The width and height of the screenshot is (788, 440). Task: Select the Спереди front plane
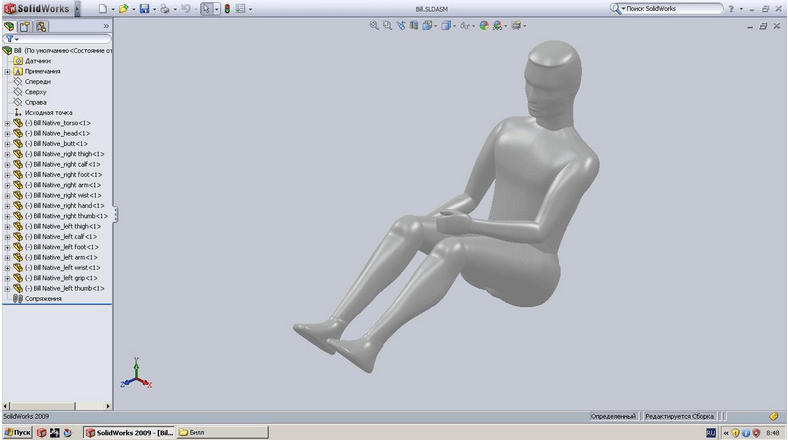click(x=38, y=81)
